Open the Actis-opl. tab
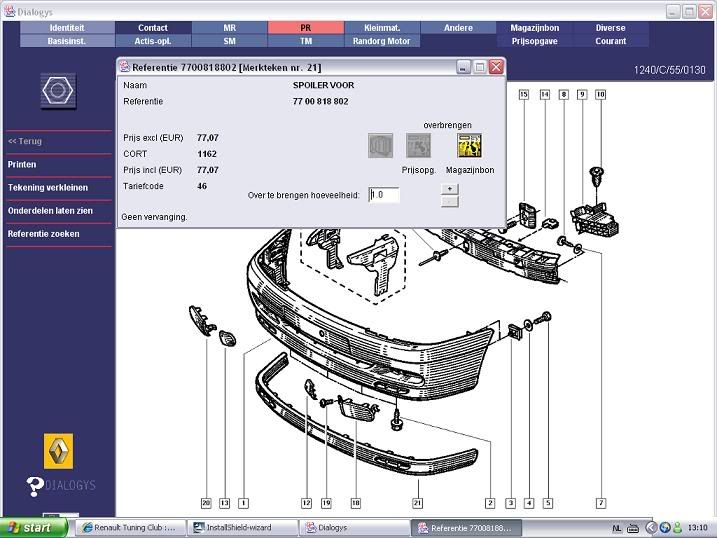 [x=153, y=41]
